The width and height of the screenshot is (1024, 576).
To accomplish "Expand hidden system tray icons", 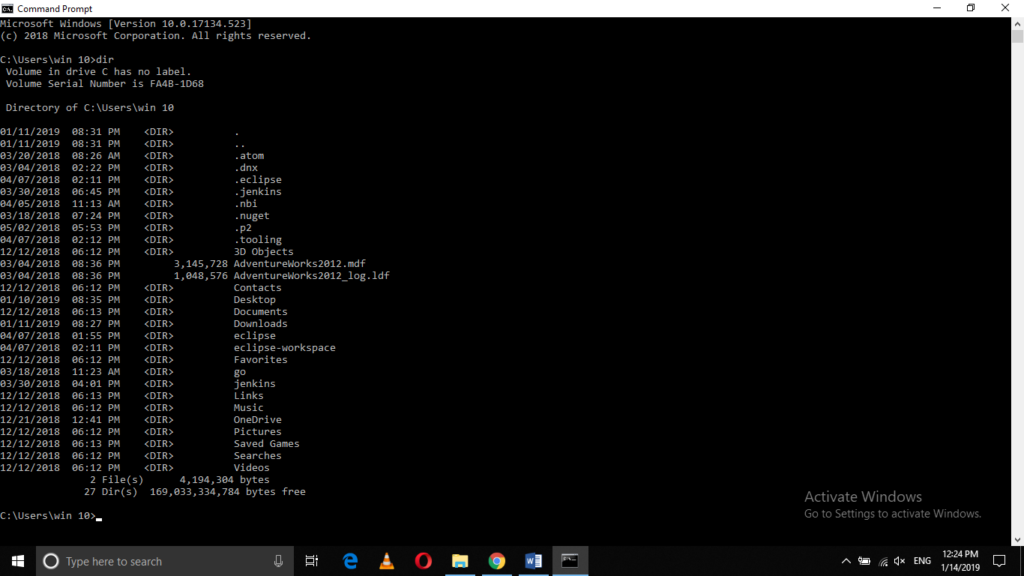I will pyautogui.click(x=846, y=561).
